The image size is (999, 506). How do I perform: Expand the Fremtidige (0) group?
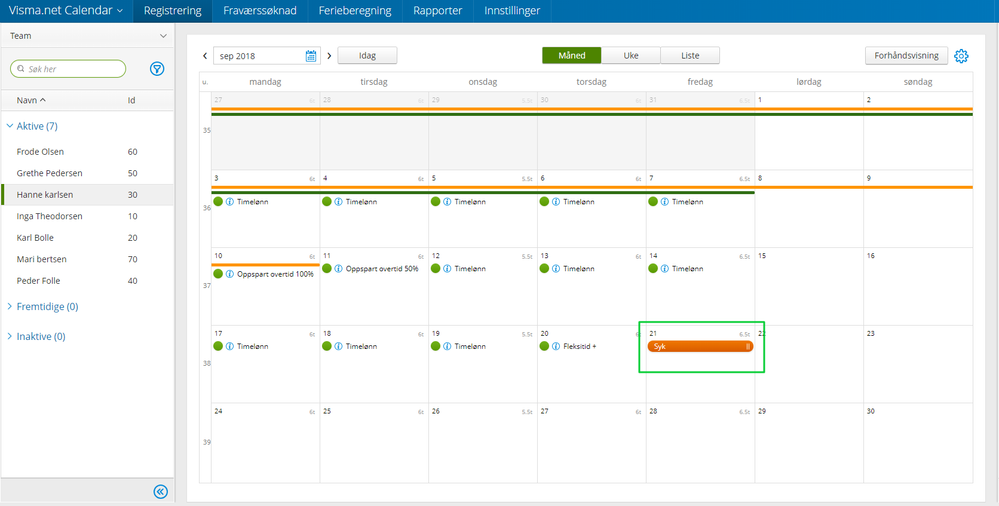42,307
